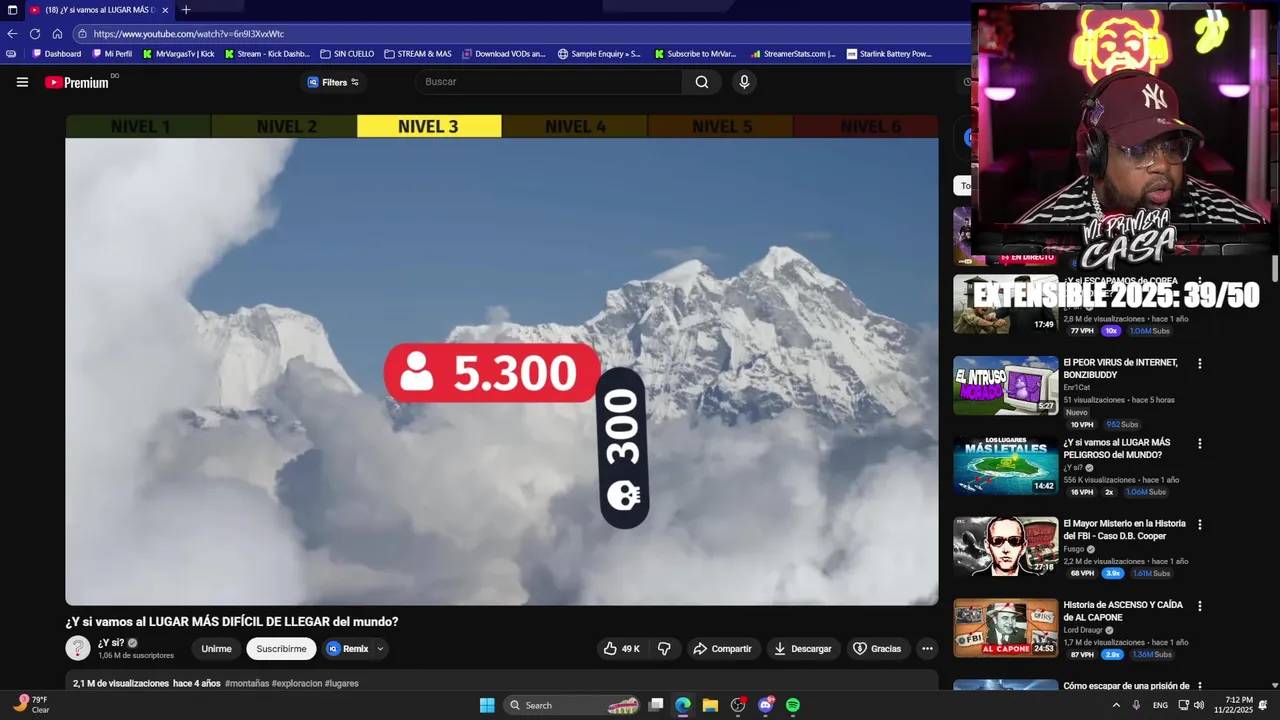Open Task View on taskbar
Image resolution: width=1280 pixels, height=720 pixels.
pyautogui.click(x=656, y=705)
